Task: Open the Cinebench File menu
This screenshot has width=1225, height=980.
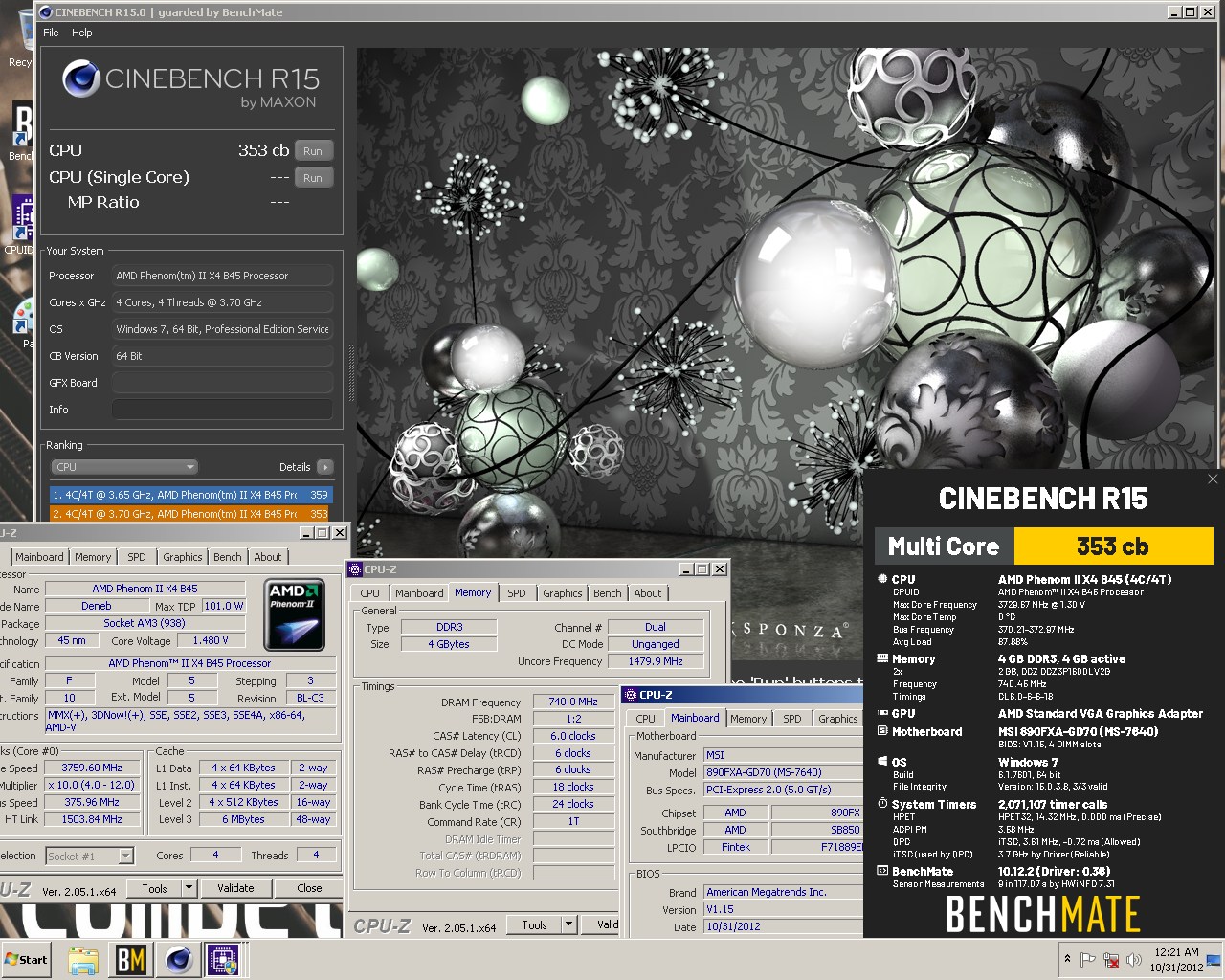Action: (51, 33)
